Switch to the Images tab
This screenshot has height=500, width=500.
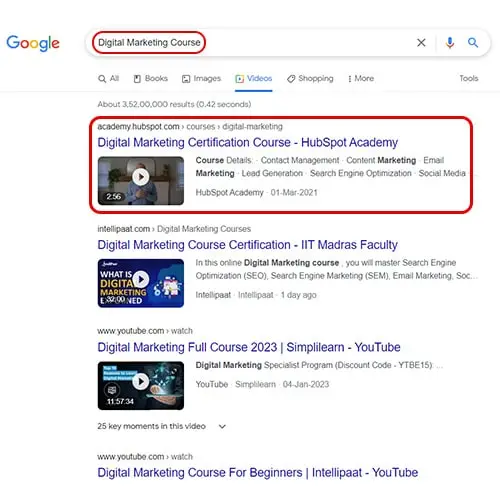[201, 79]
